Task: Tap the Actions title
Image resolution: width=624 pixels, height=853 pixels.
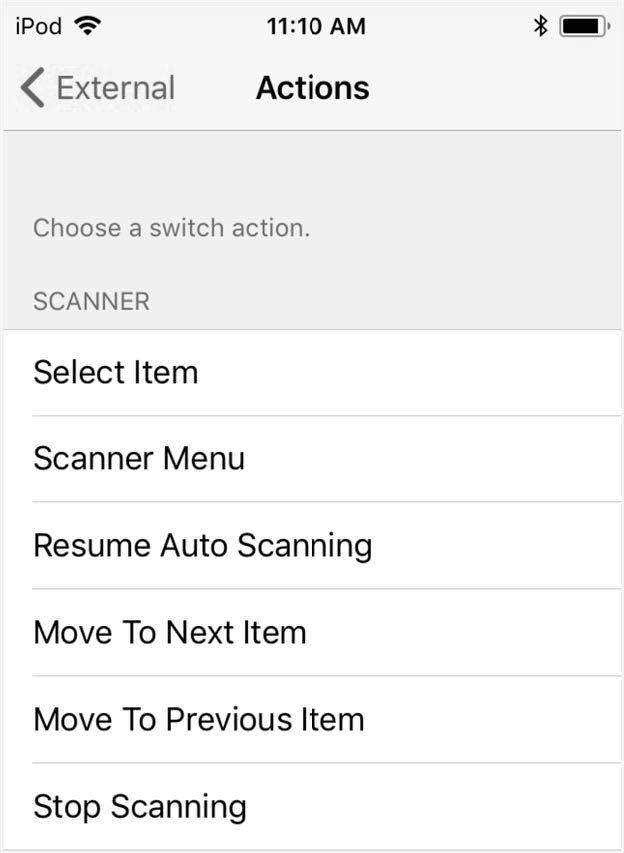Action: click(x=313, y=88)
